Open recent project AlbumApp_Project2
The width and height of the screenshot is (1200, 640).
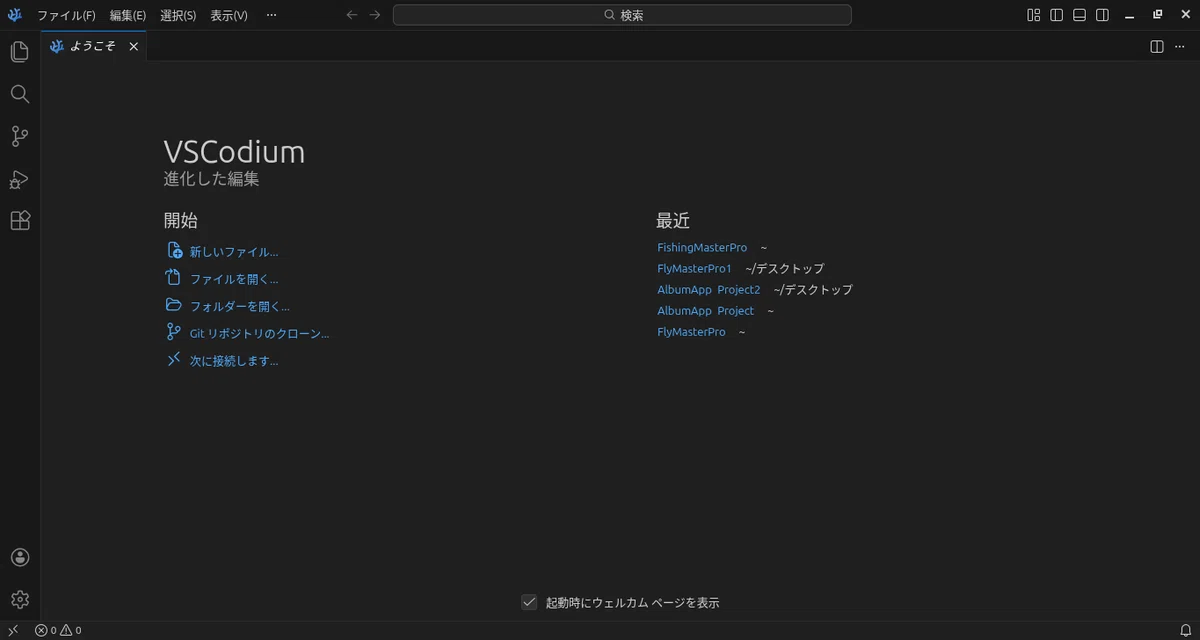click(709, 289)
